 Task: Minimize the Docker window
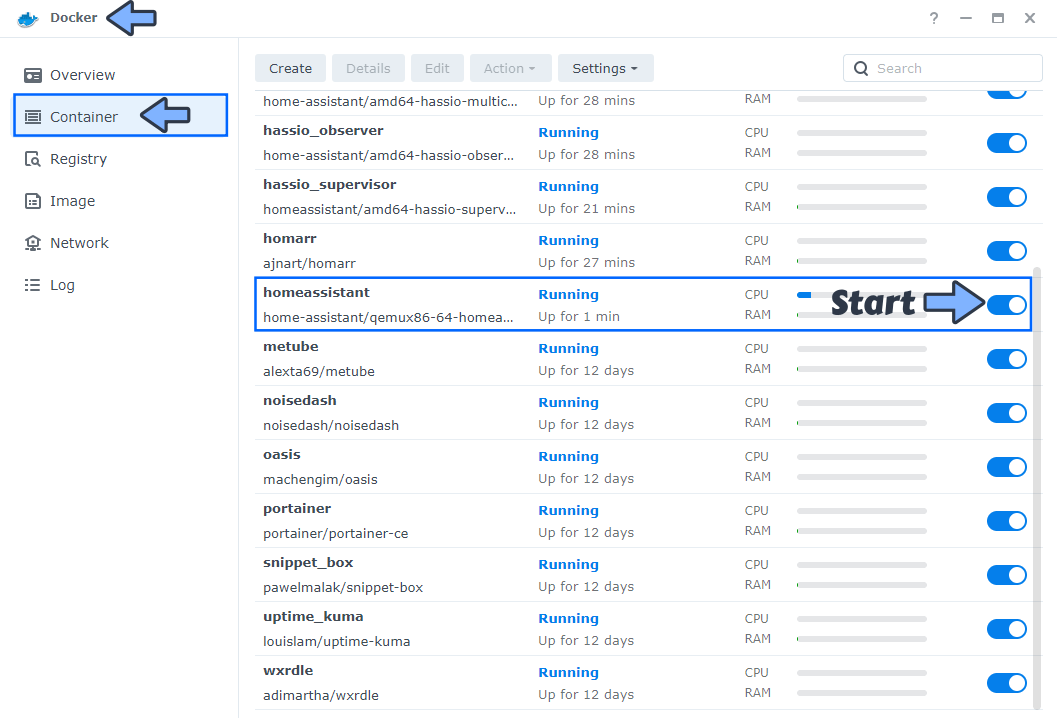966,18
